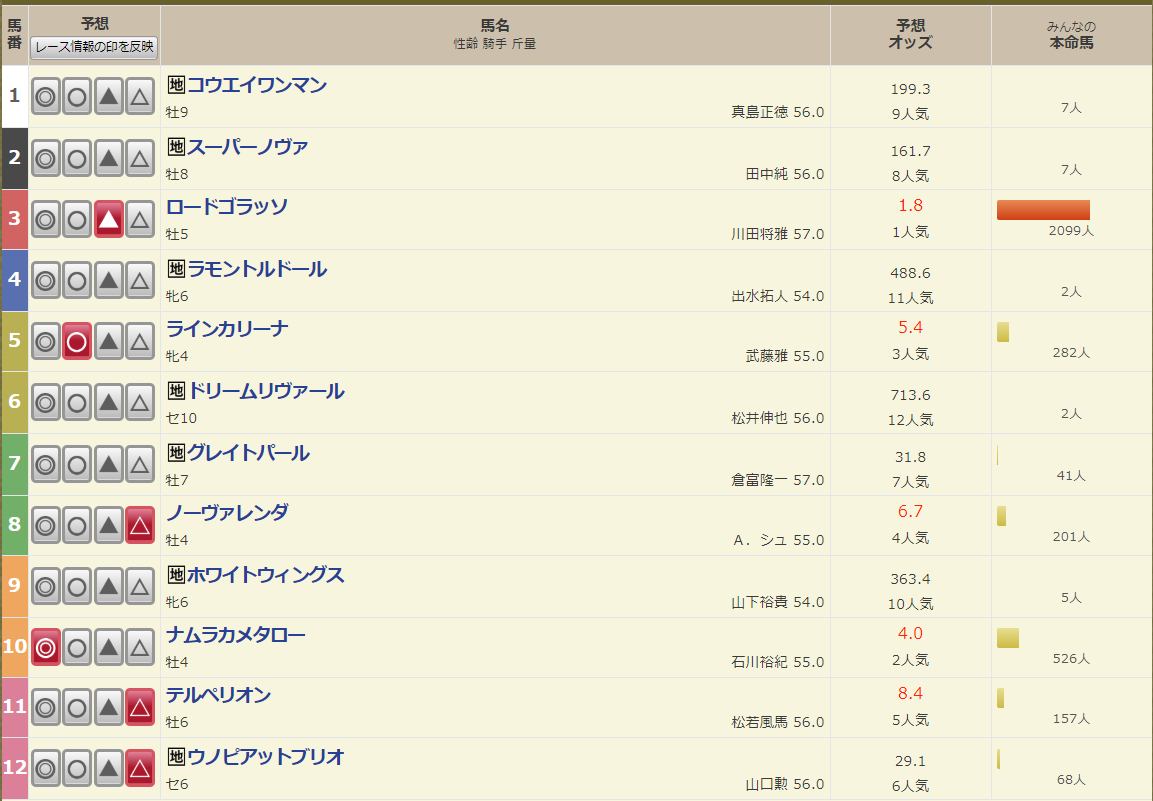Toggle selected white triangle for テルペリオン
The height and width of the screenshot is (801, 1153).
(140, 708)
